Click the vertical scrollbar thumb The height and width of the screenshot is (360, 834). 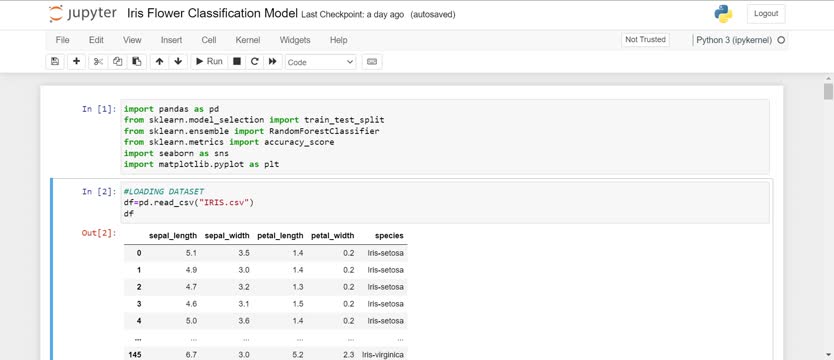(x=828, y=91)
